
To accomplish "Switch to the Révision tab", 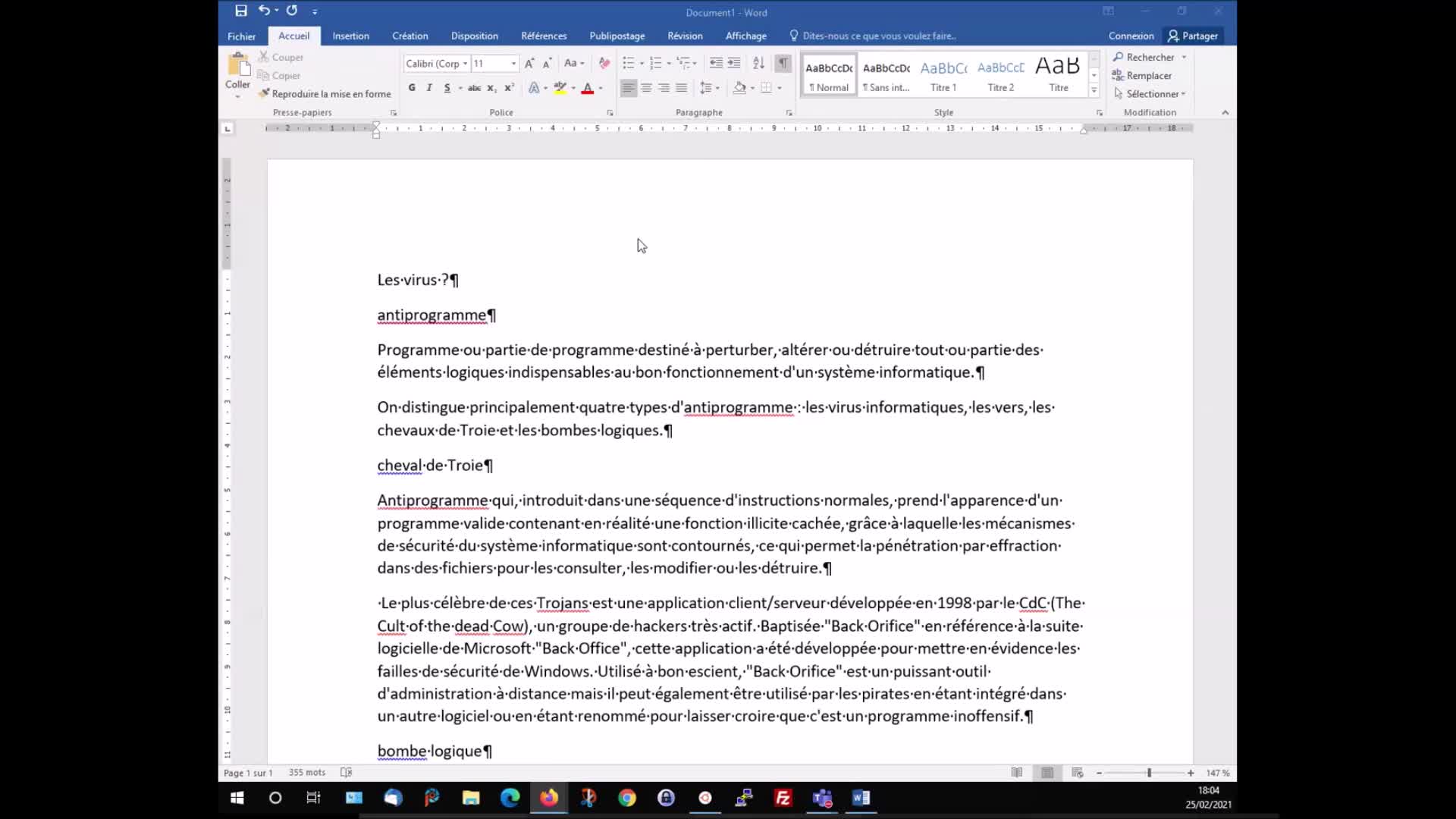I will pyautogui.click(x=685, y=36).
